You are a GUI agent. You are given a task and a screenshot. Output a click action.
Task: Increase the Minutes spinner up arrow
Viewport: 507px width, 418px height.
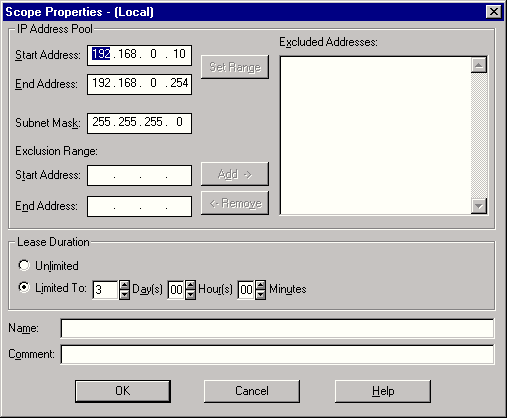coord(261,285)
